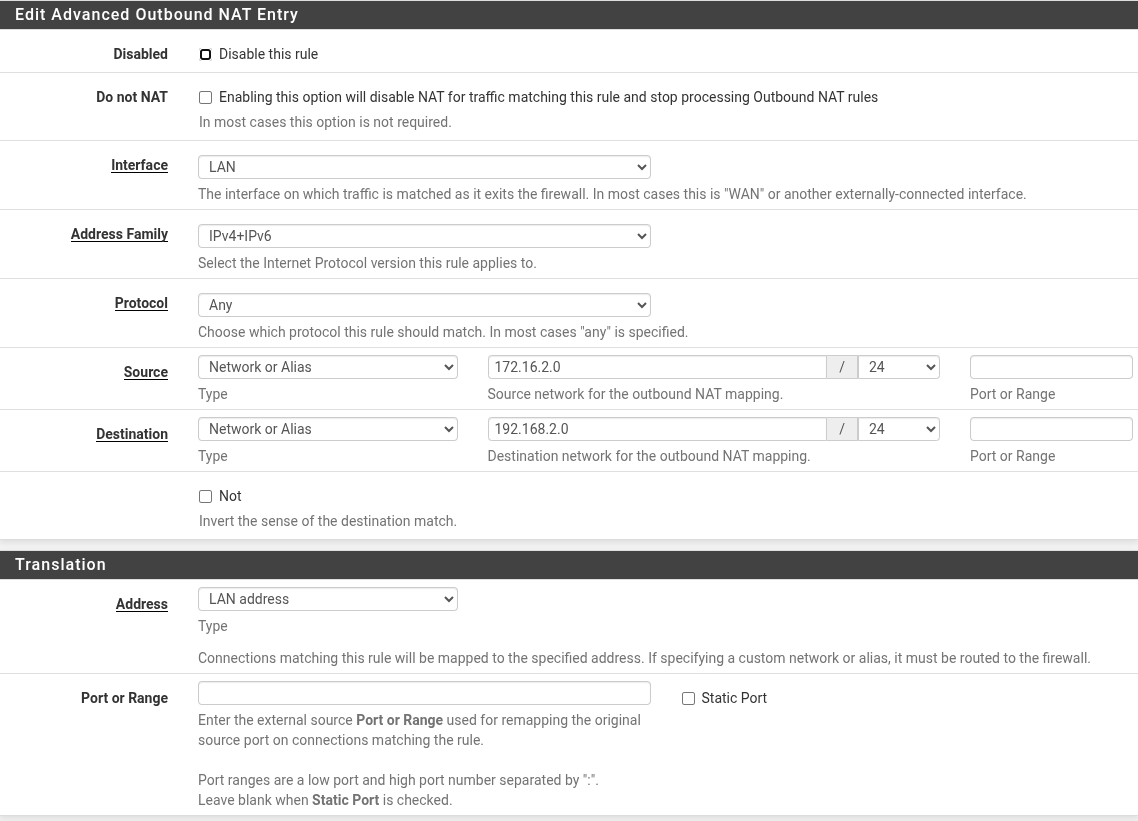Tick the Static Port checkbox
1138x821 pixels.
pyautogui.click(x=688, y=699)
